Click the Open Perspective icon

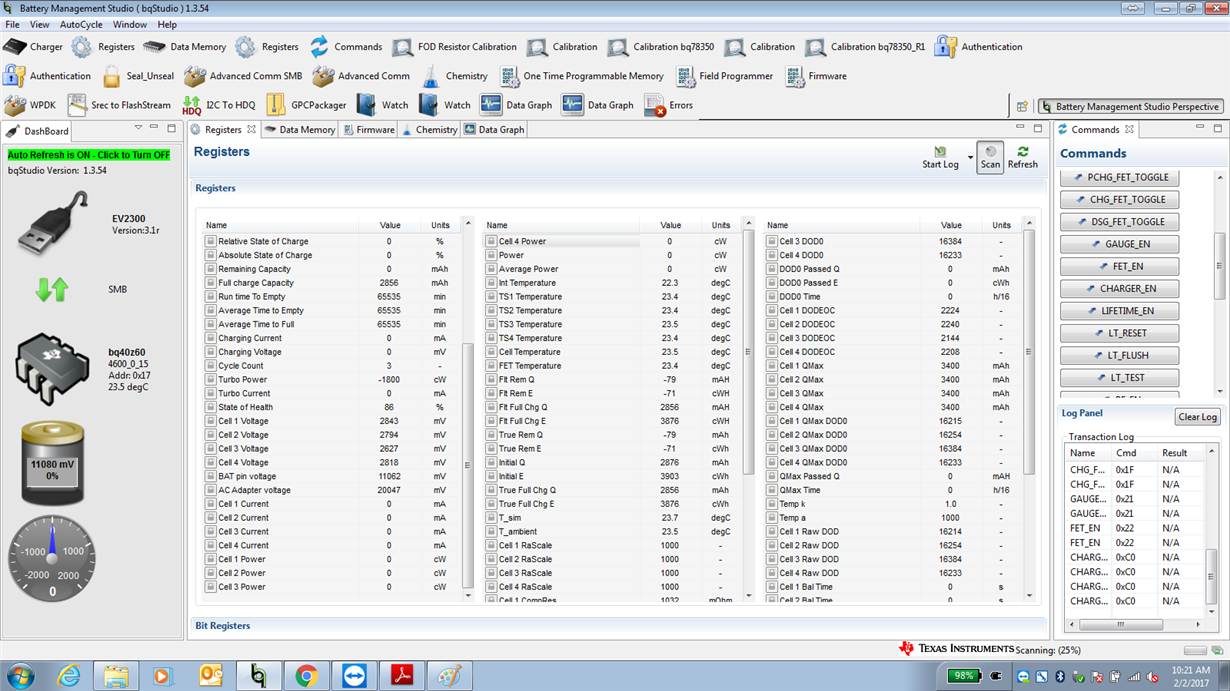(x=1022, y=106)
